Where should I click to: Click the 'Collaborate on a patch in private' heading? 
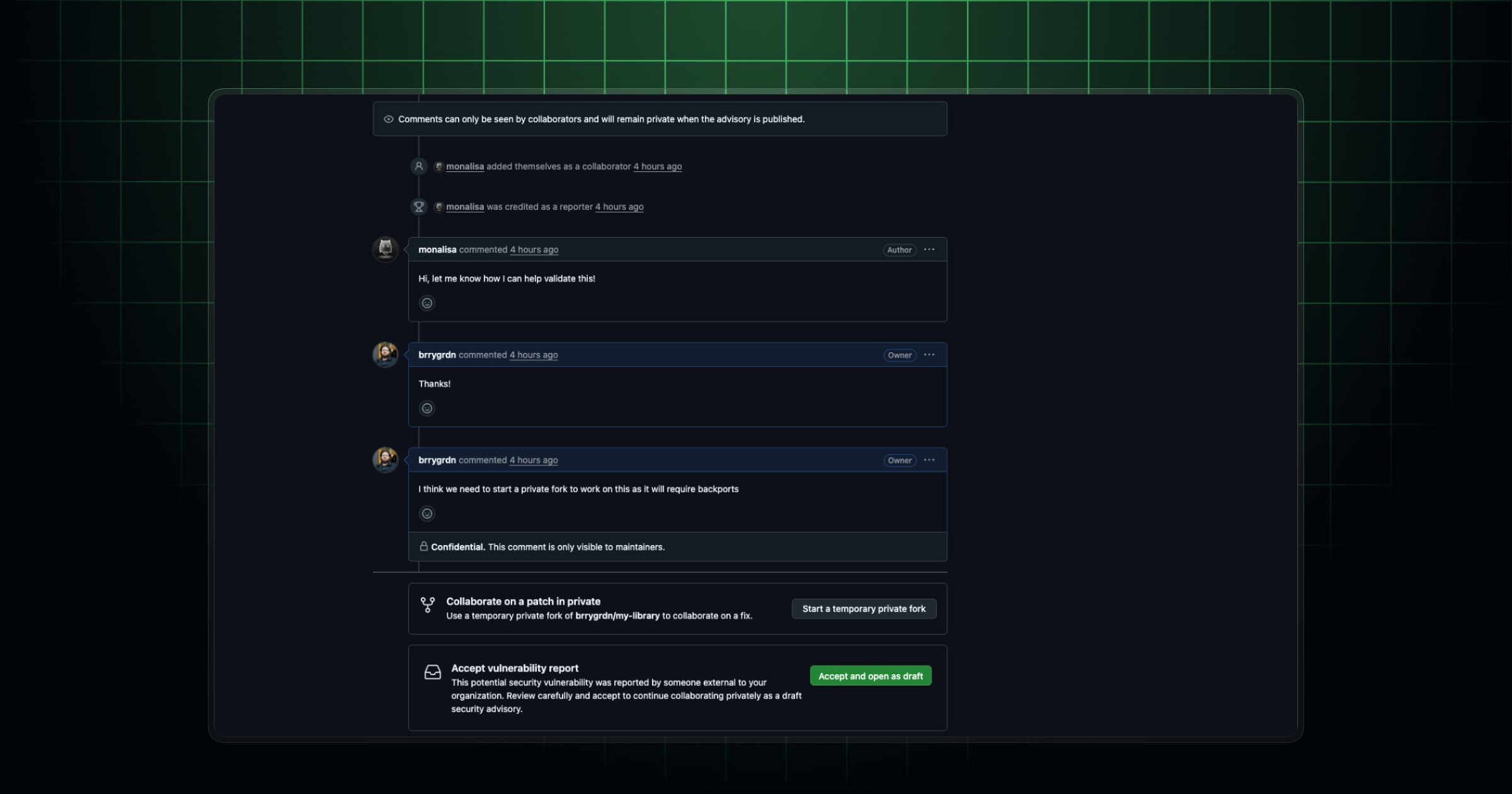click(x=524, y=601)
